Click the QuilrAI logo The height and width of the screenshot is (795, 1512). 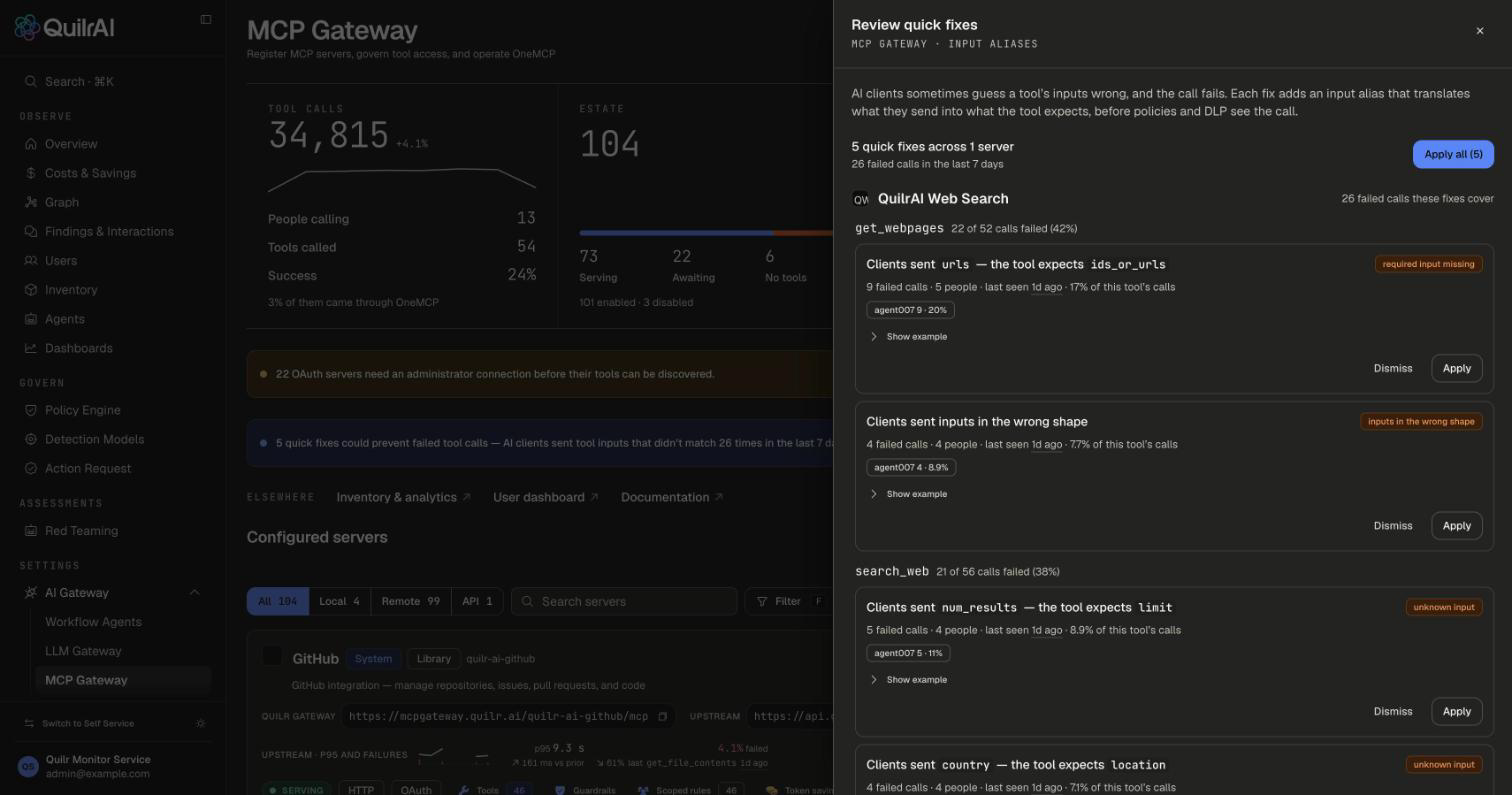click(x=64, y=27)
